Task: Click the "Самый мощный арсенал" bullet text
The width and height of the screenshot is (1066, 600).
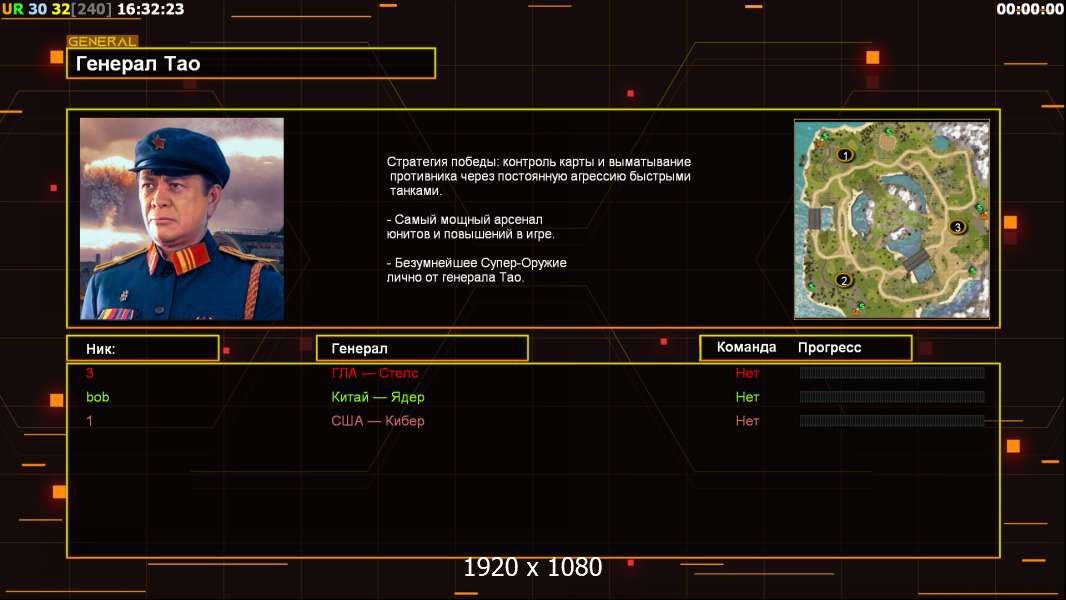Action: (x=470, y=227)
